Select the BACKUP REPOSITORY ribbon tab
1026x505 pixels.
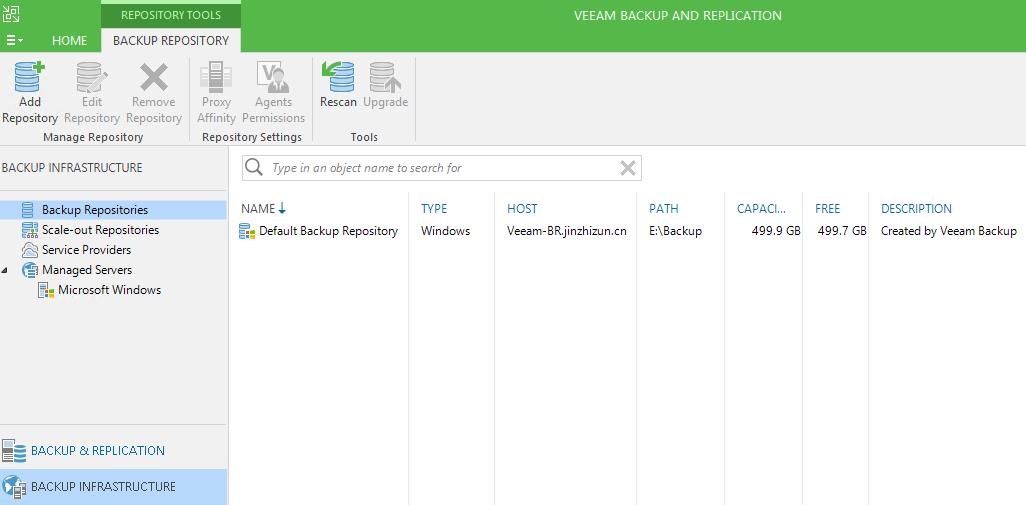171,41
